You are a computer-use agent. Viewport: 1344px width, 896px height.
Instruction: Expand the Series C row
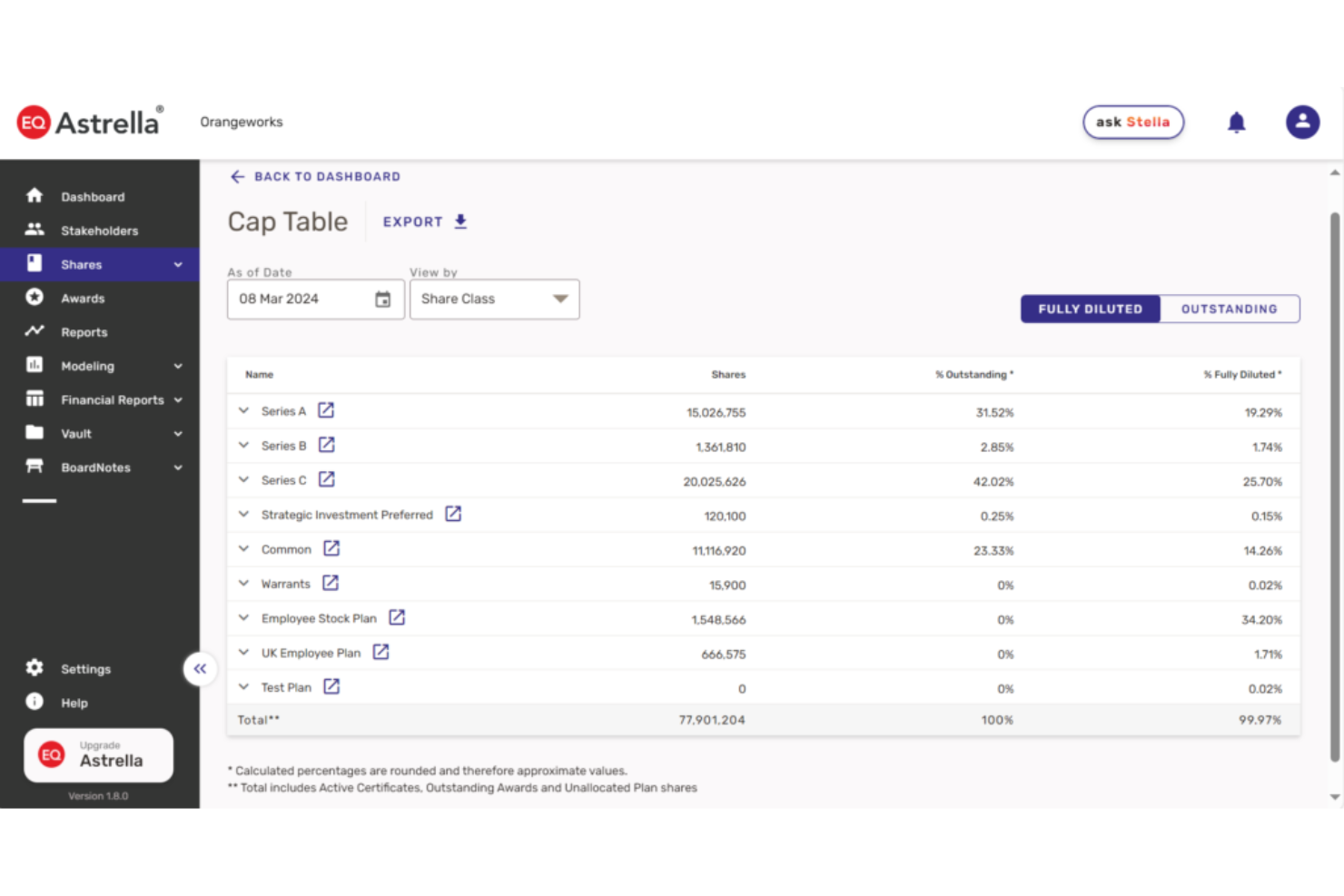pyautogui.click(x=243, y=479)
